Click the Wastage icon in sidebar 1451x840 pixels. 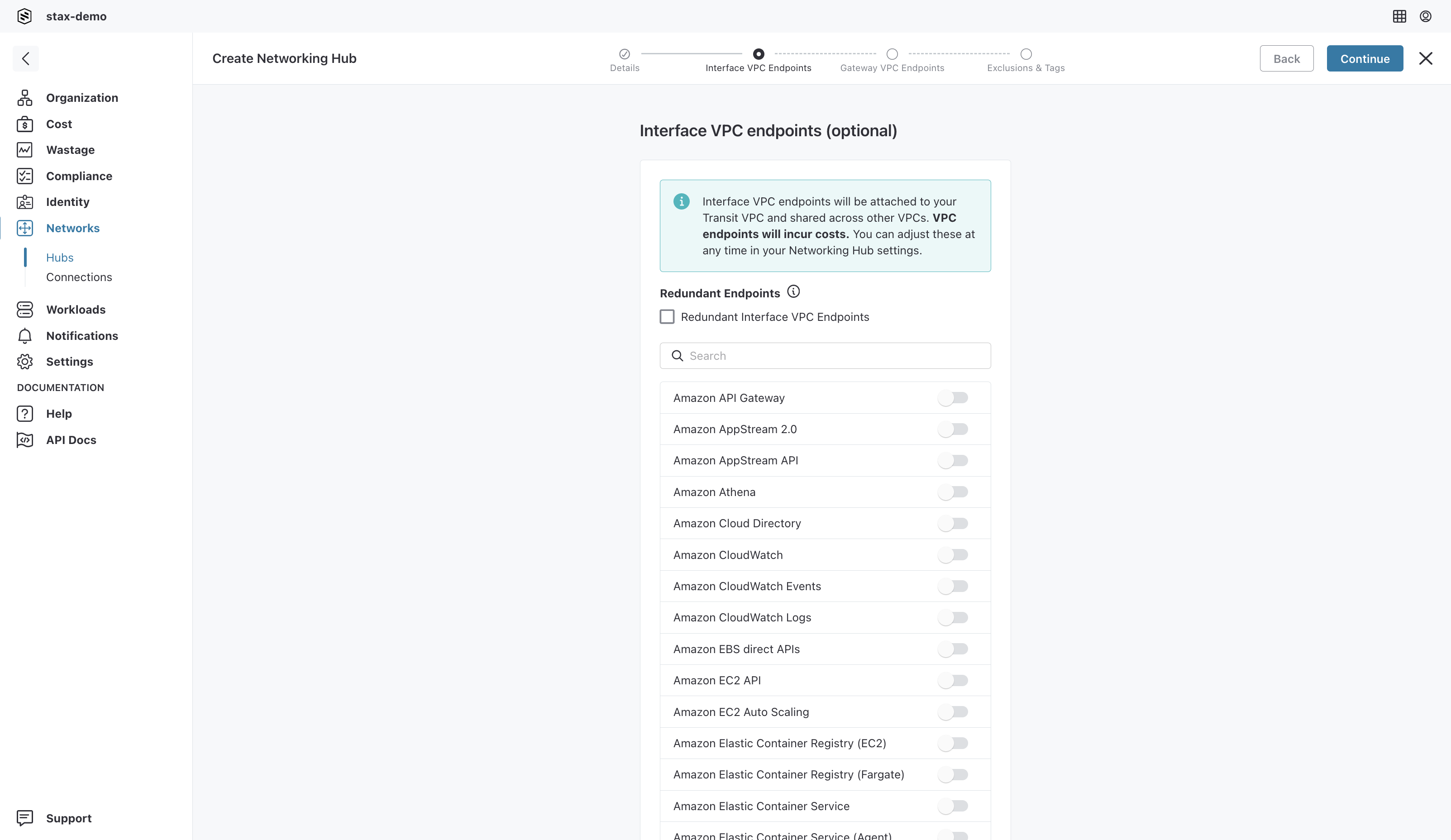tap(26, 150)
